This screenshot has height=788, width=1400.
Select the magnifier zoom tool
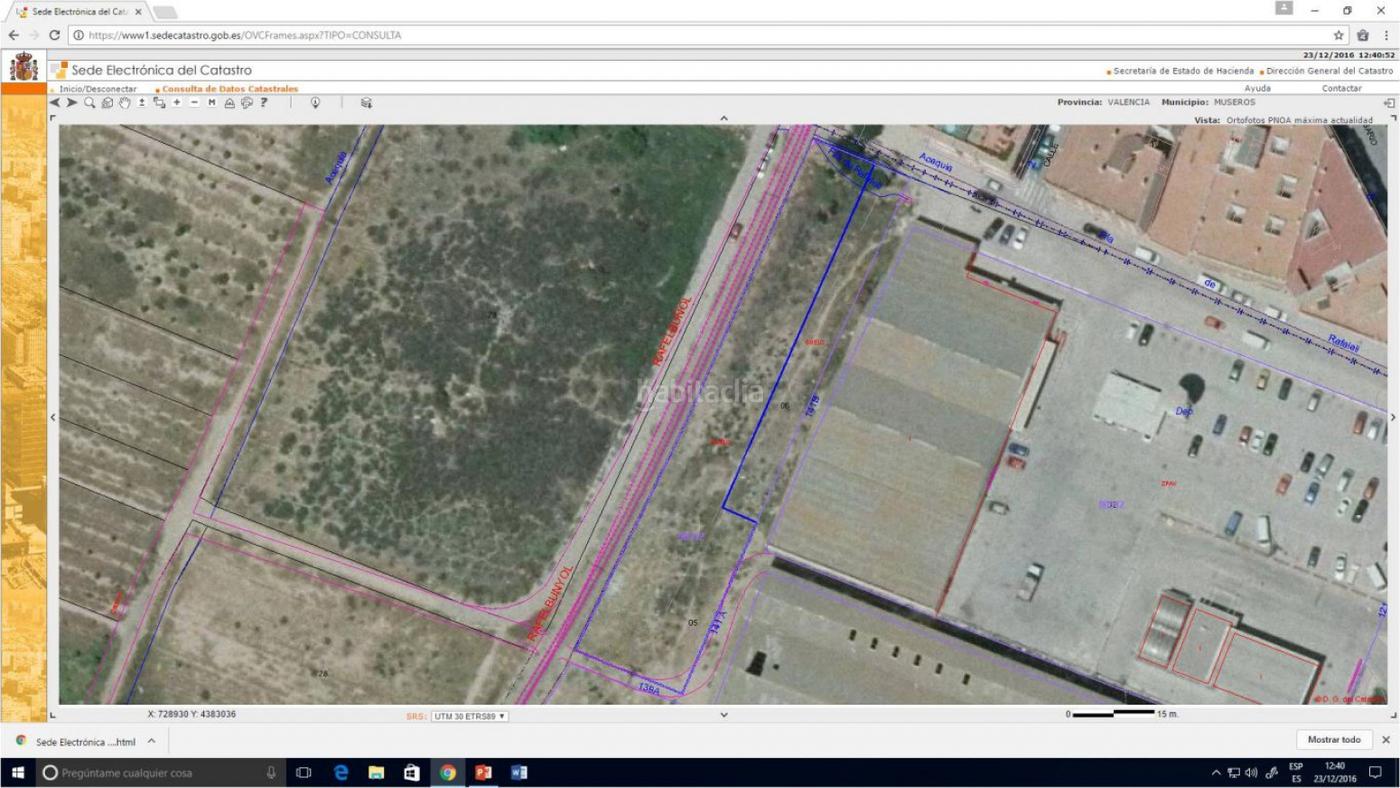90,103
